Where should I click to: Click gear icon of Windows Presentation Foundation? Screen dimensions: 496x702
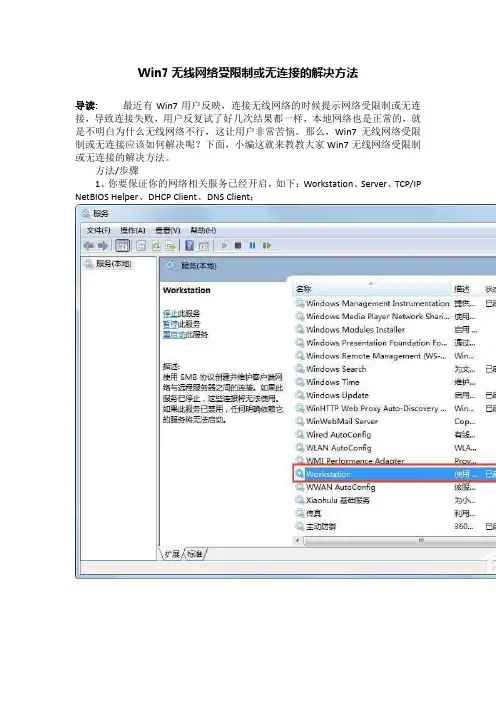tap(299, 342)
